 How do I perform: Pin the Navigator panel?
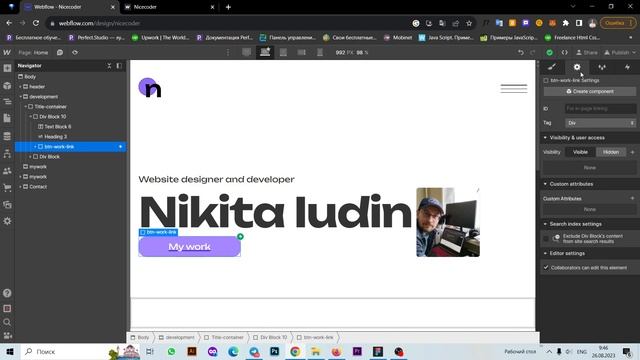(x=119, y=65)
